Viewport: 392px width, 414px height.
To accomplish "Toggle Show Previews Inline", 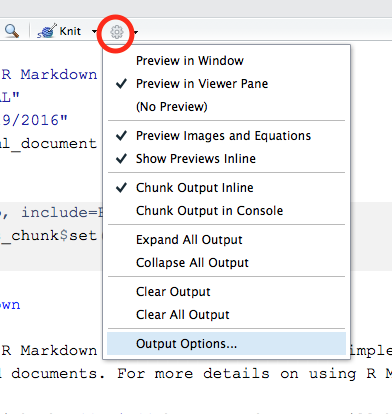I will 226,159.
